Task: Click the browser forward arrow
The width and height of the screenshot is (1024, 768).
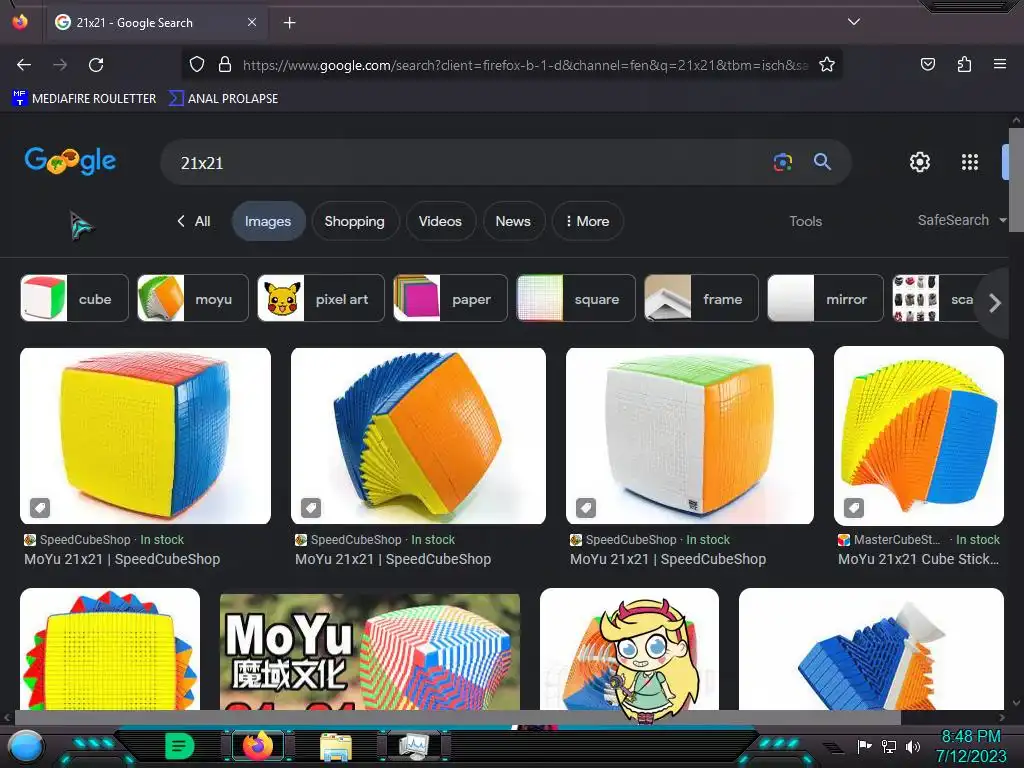Action: 60,65
